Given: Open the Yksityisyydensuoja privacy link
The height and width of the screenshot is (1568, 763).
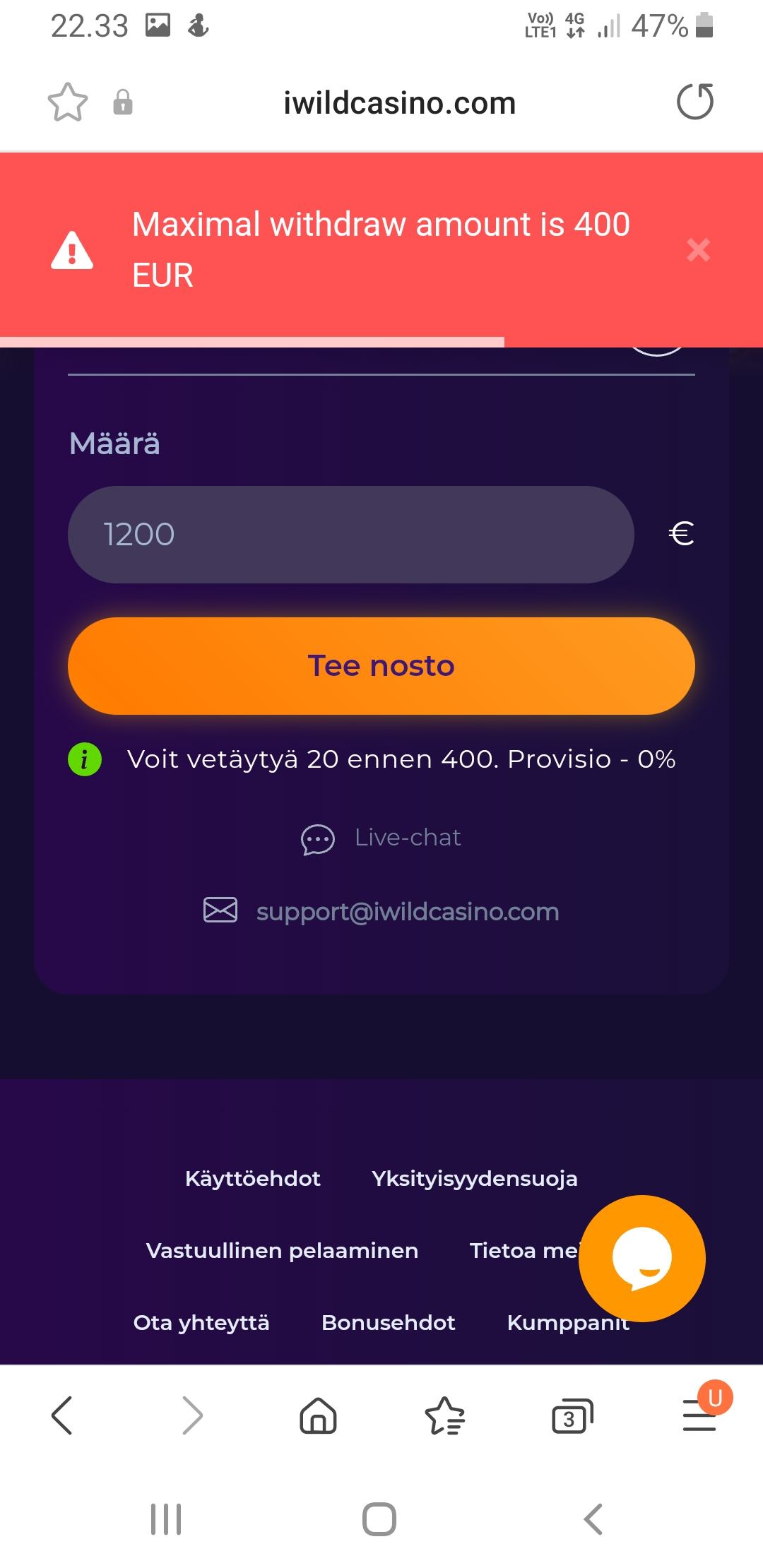Looking at the screenshot, I should 475,1178.
